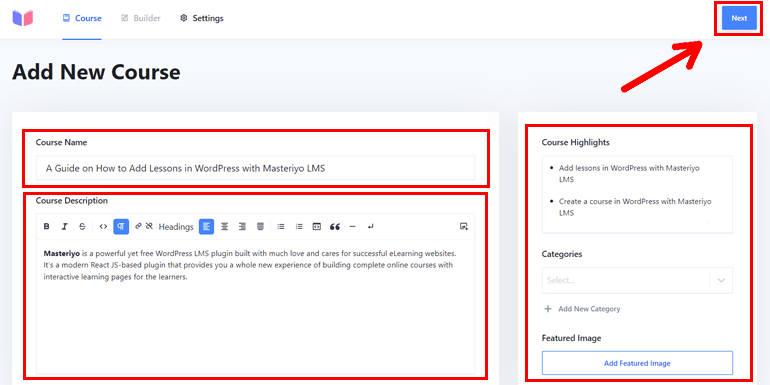Toggle left text alignment
The image size is (770, 385).
tap(206, 226)
